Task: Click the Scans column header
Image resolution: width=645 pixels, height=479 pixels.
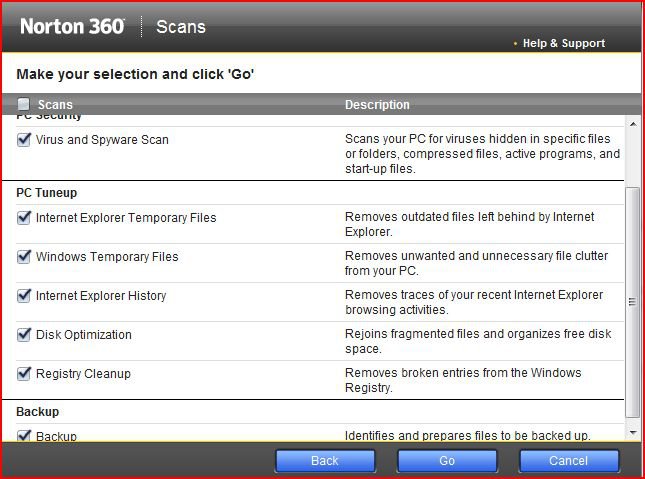Action: (55, 105)
